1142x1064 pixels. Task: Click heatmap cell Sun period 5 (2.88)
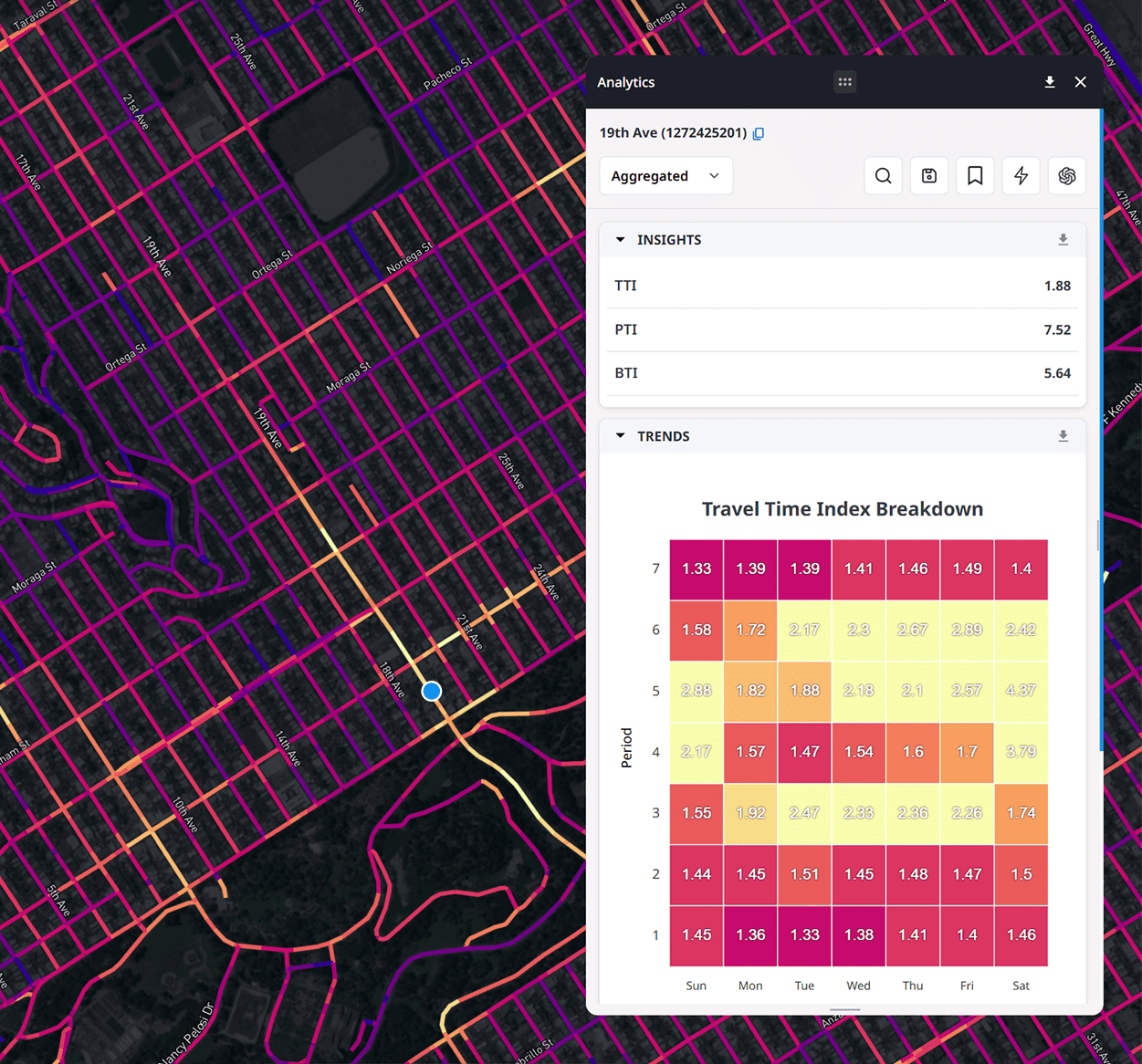[697, 691]
